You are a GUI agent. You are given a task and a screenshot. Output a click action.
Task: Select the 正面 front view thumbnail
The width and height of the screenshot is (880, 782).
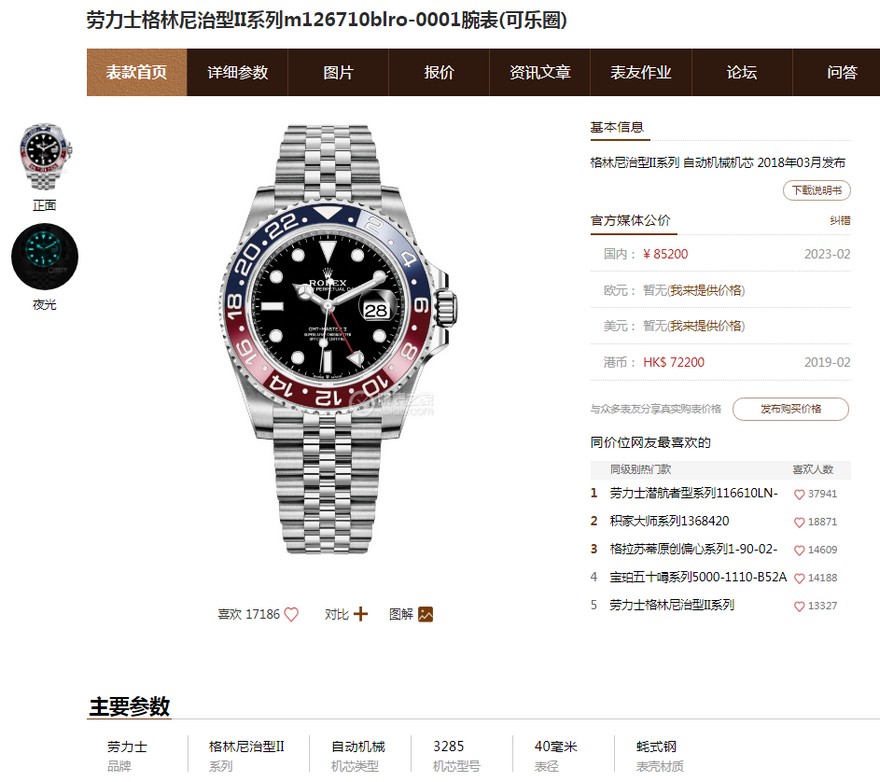[45, 157]
